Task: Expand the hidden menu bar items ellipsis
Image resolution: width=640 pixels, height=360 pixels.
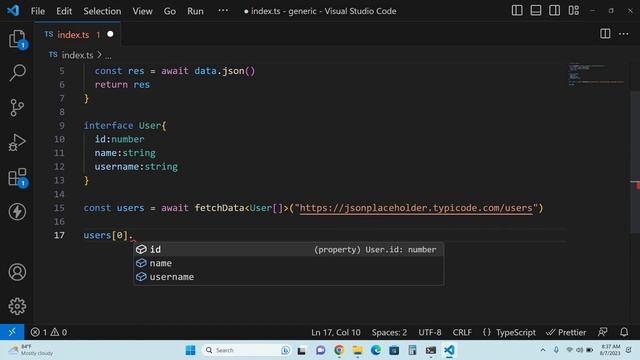Action: (223, 11)
